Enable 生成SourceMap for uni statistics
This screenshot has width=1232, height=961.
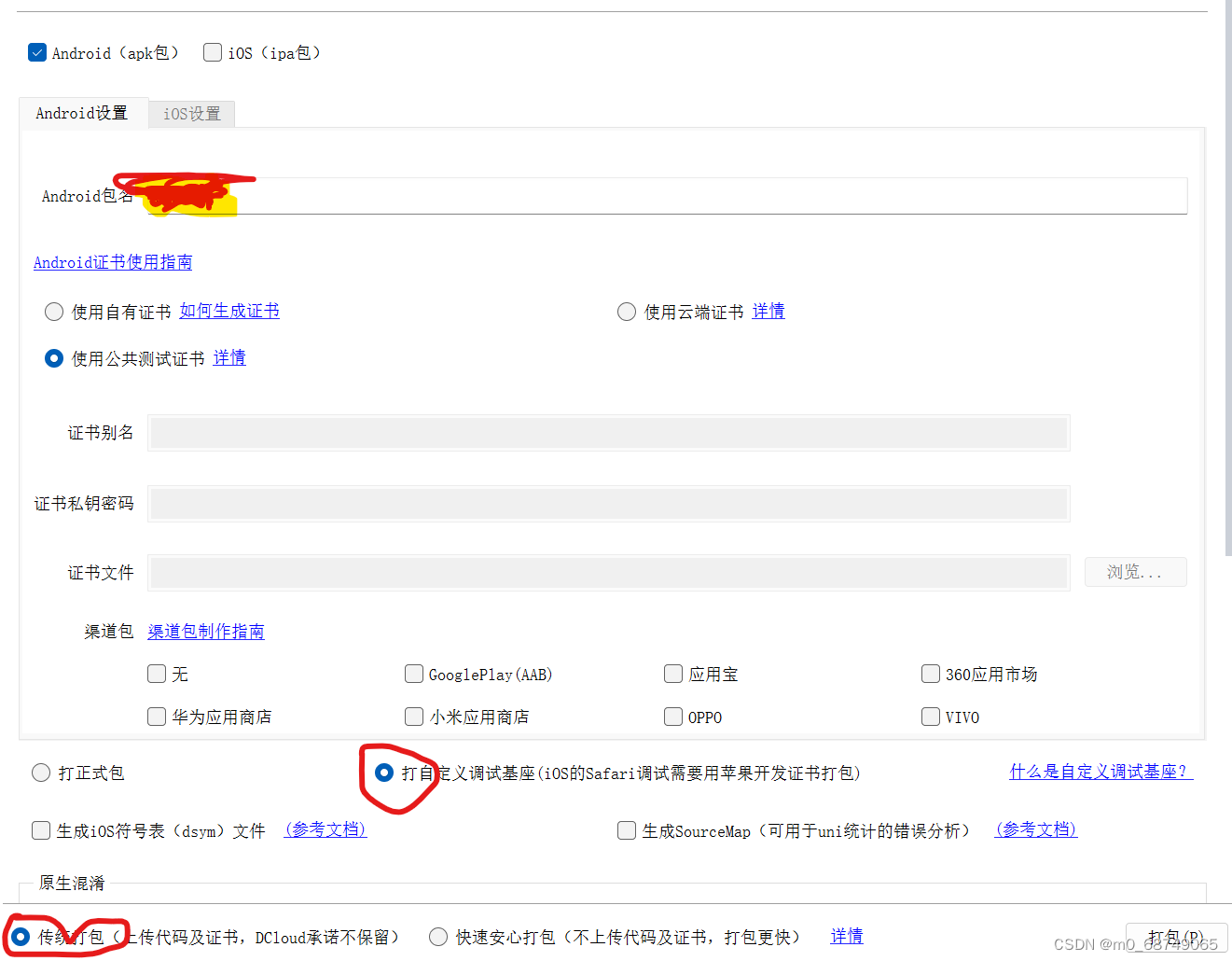(626, 830)
